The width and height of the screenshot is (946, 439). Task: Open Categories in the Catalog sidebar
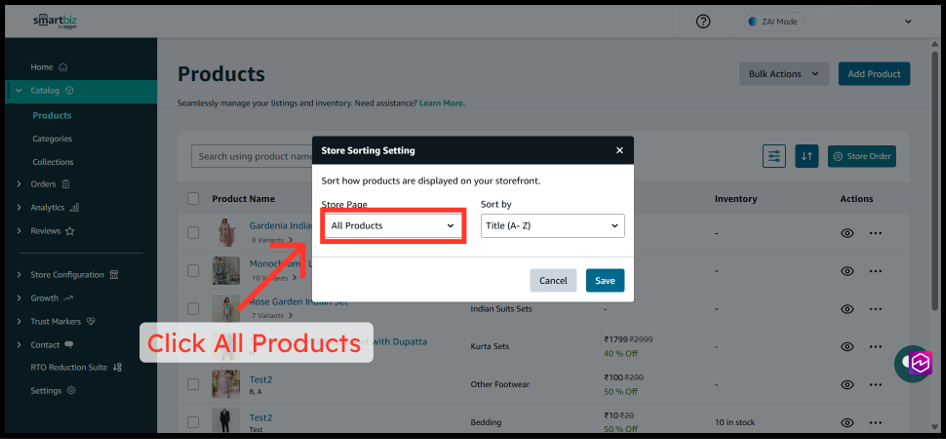coord(52,139)
